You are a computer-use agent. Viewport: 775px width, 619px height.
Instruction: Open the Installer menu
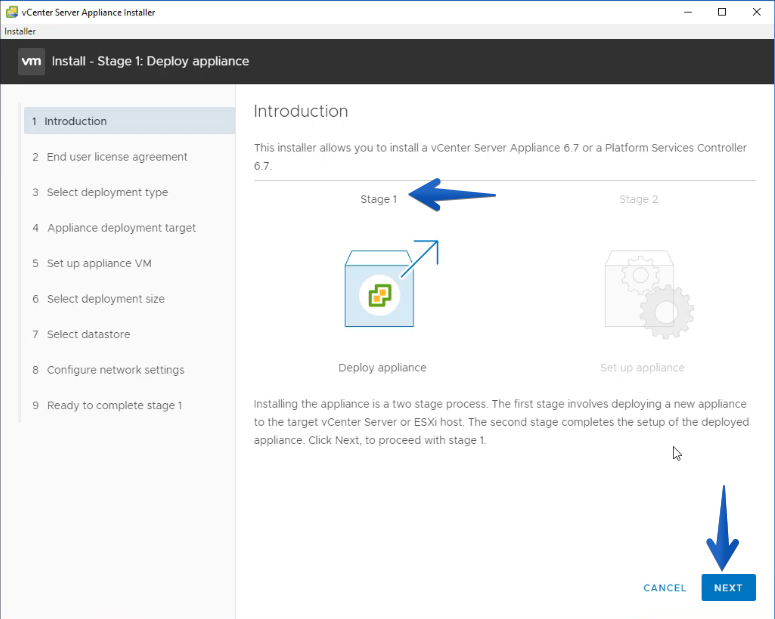(20, 31)
